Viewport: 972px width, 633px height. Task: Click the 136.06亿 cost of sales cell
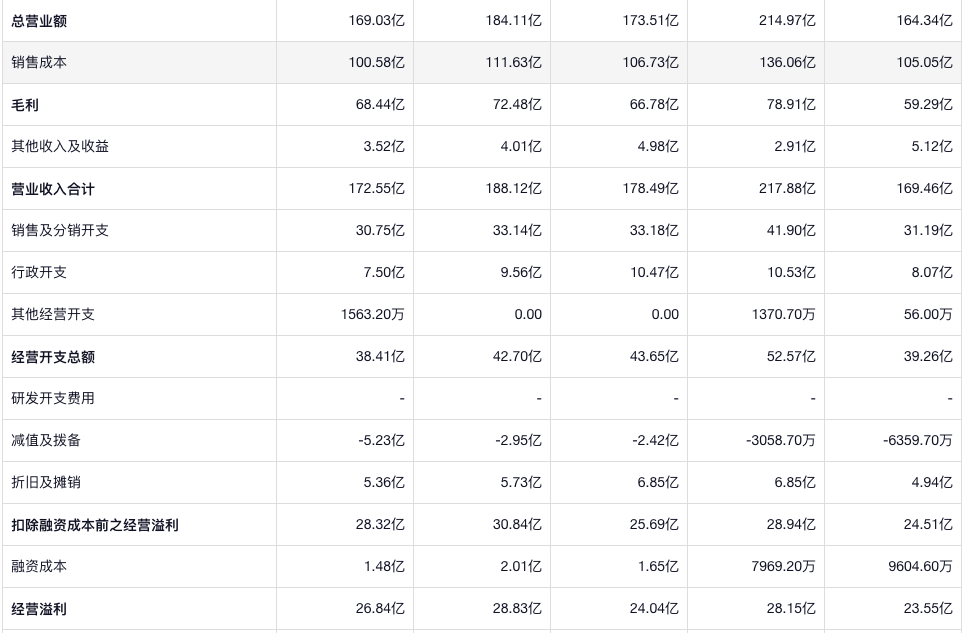pyautogui.click(x=787, y=62)
